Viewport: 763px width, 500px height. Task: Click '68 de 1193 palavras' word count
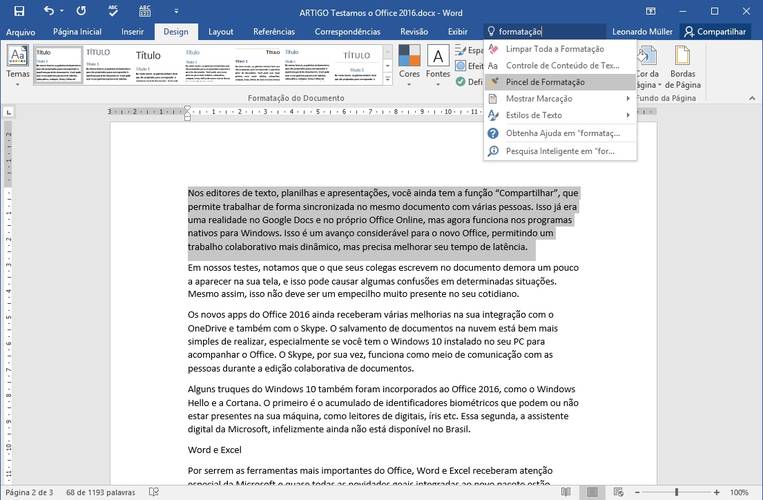pyautogui.click(x=100, y=492)
